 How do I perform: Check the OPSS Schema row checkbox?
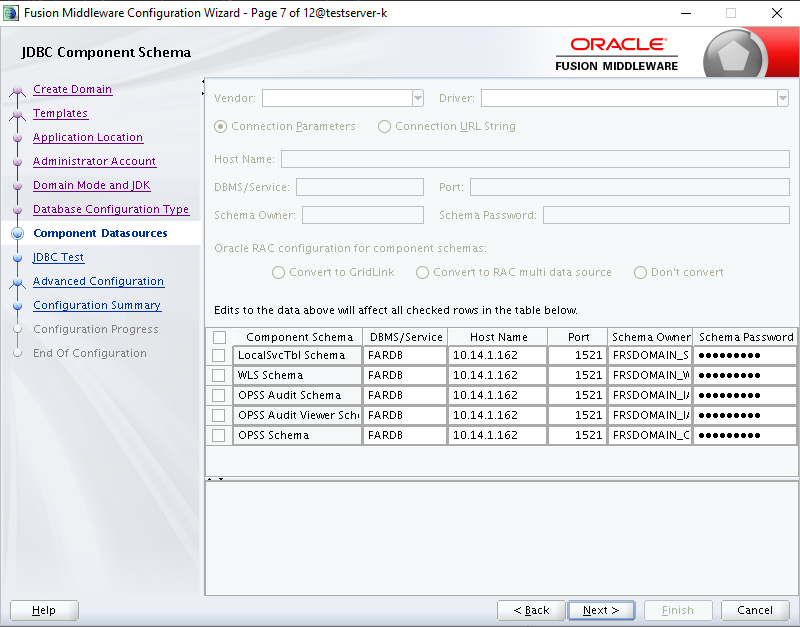(x=218, y=435)
